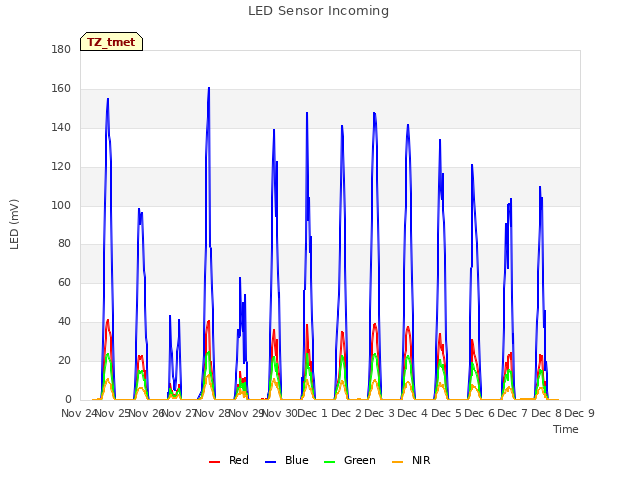Click the 100 y-axis tick label
Image resolution: width=640 pixels, height=480 pixels.
pos(61,205)
